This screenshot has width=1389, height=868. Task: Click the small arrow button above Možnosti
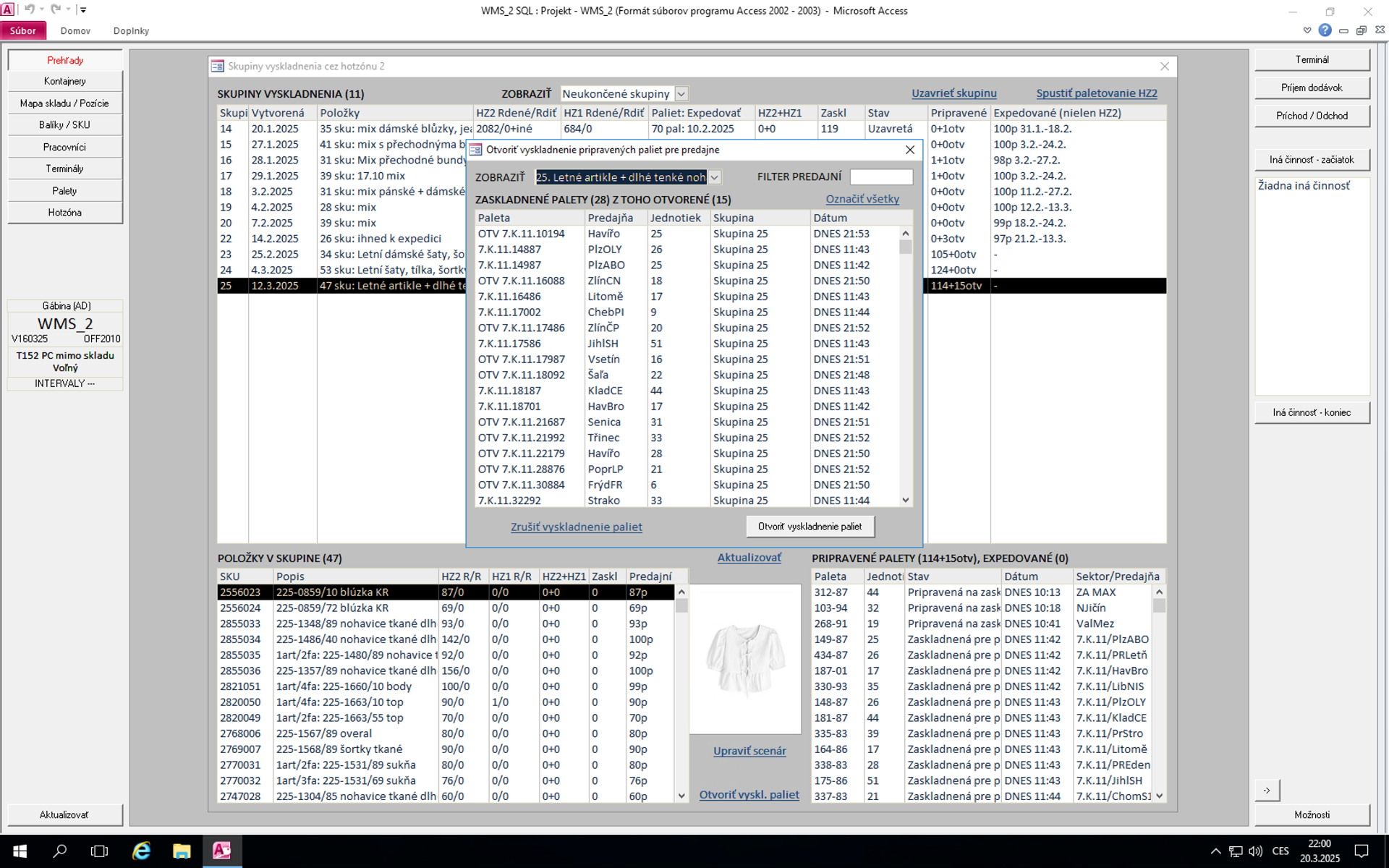[1267, 790]
